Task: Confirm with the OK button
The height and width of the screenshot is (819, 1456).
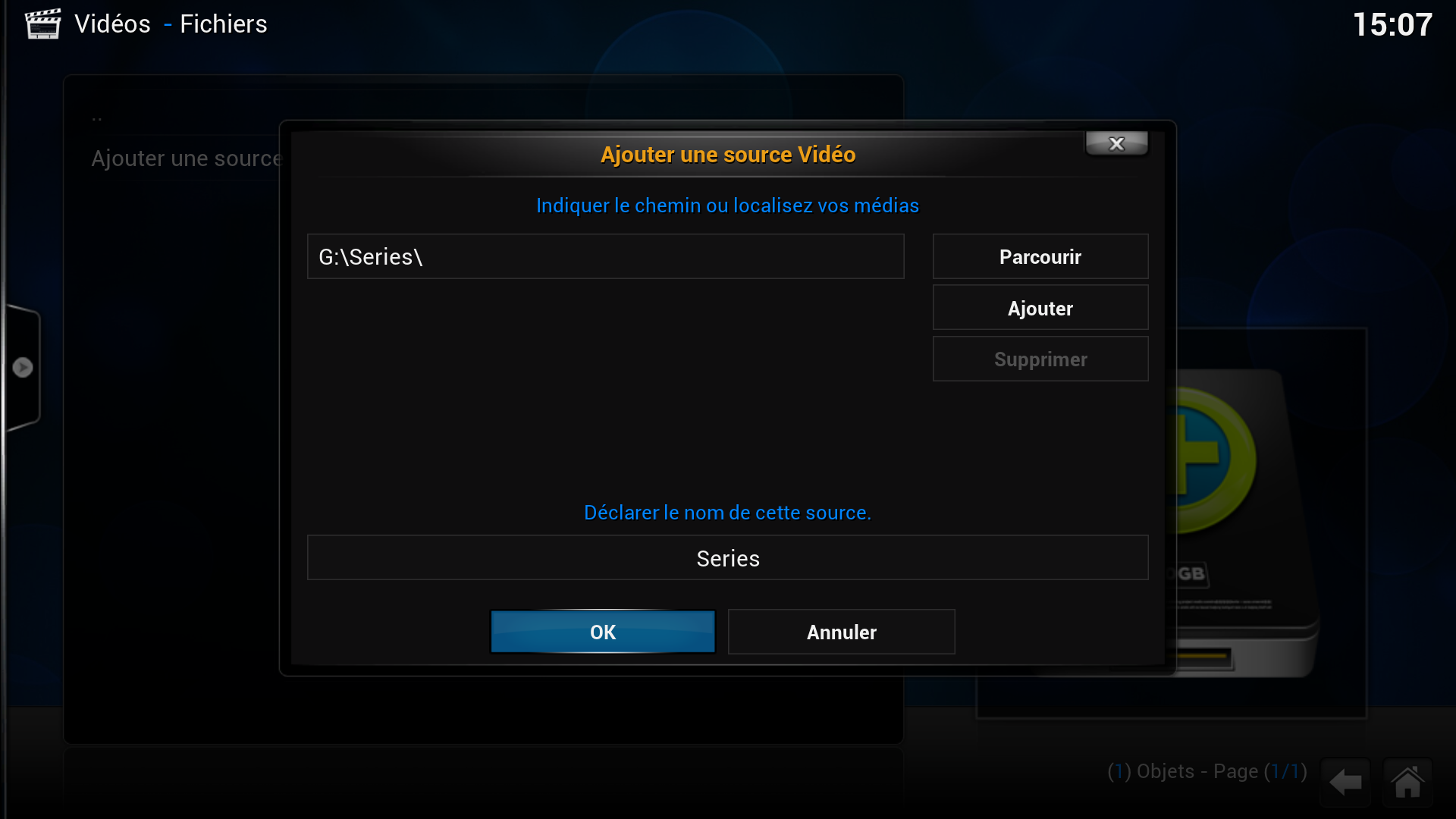Action: pyautogui.click(x=603, y=632)
